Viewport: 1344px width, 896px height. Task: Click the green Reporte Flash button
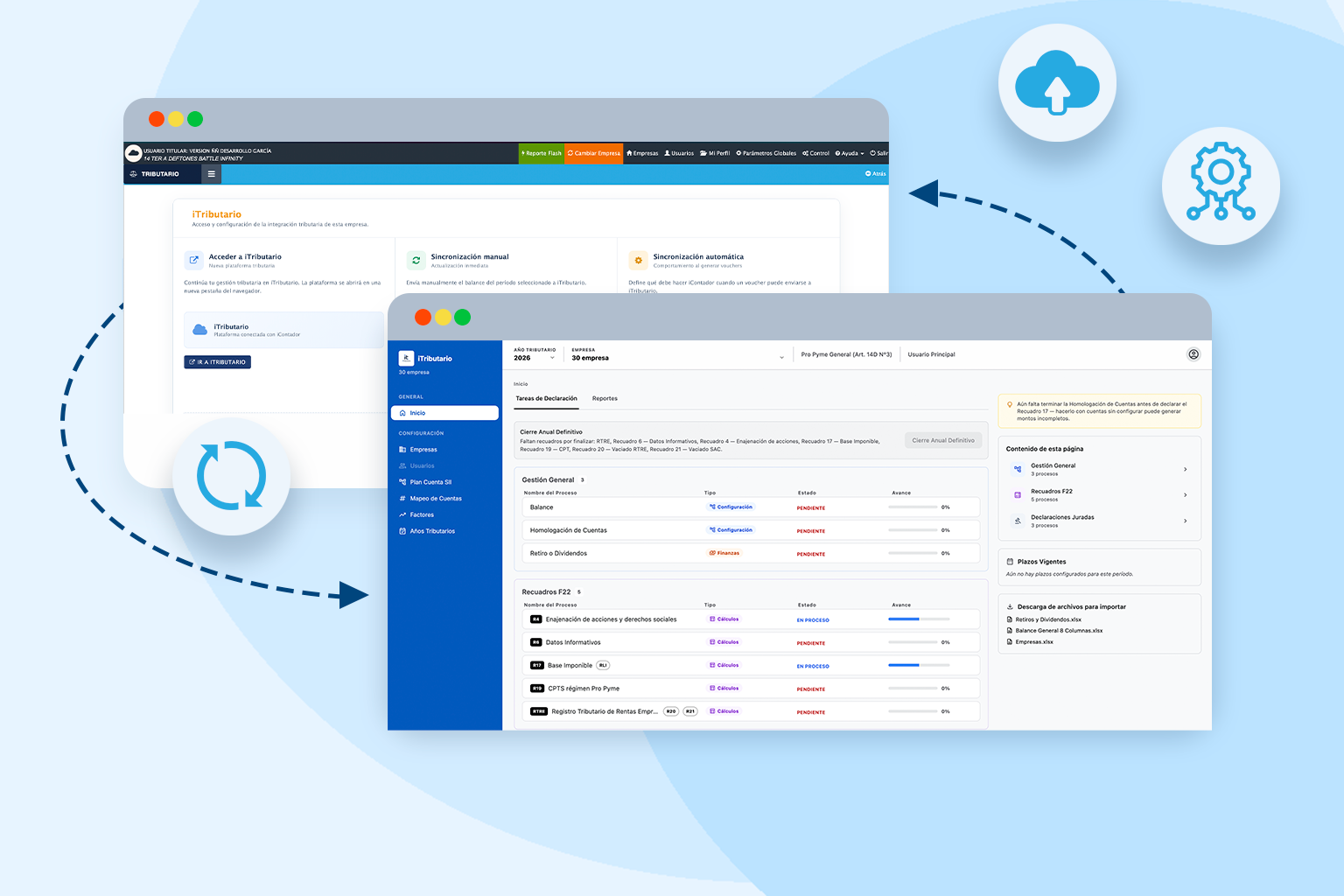click(x=542, y=153)
